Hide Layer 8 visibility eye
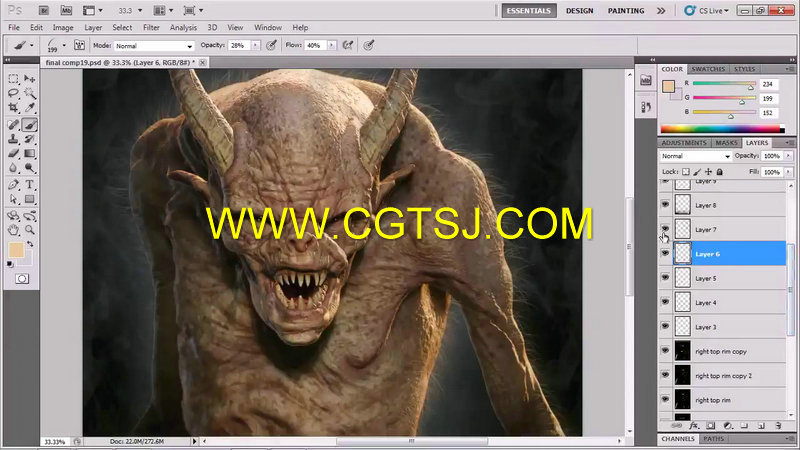 [x=665, y=205]
